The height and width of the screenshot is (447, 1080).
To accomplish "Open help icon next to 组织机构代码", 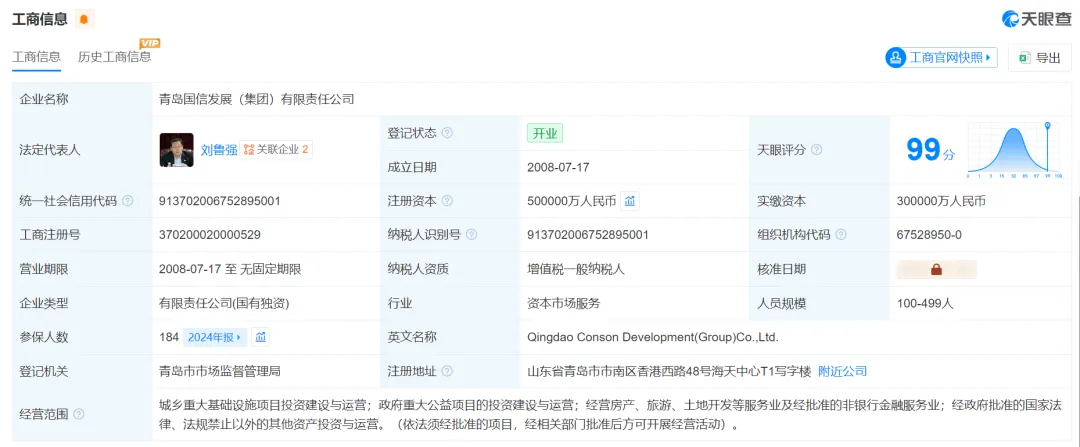I will (x=841, y=235).
